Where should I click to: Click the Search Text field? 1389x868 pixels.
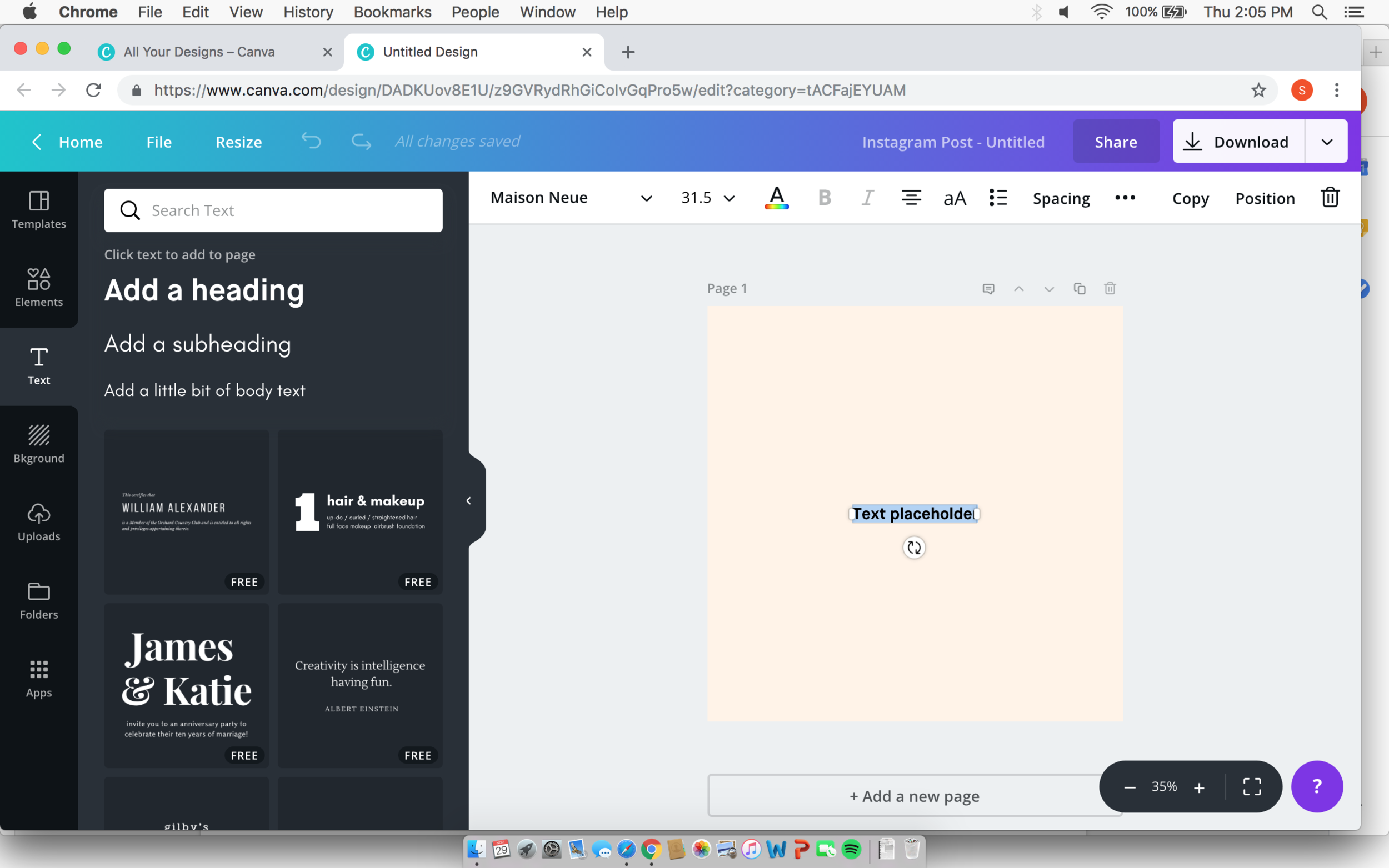pyautogui.click(x=273, y=210)
